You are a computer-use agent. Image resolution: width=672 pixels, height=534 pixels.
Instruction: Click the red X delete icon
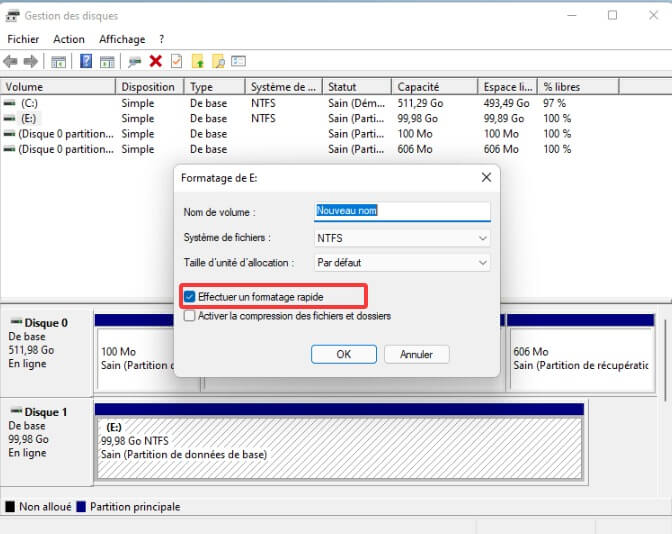pyautogui.click(x=156, y=61)
